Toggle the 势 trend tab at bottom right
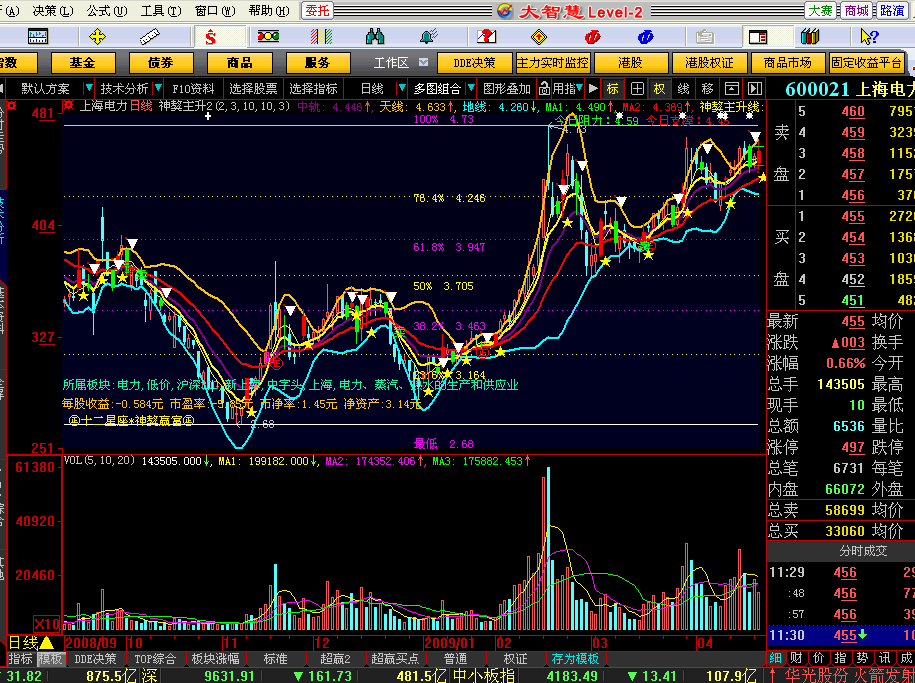The width and height of the screenshot is (915, 683). click(x=862, y=658)
